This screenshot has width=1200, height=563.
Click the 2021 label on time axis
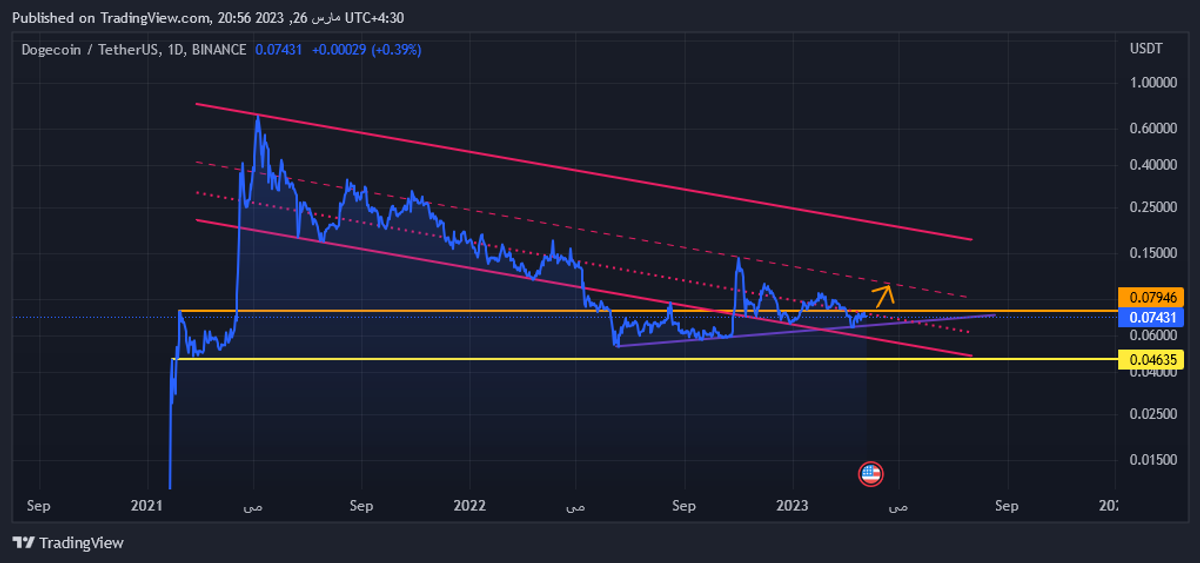[x=147, y=505]
